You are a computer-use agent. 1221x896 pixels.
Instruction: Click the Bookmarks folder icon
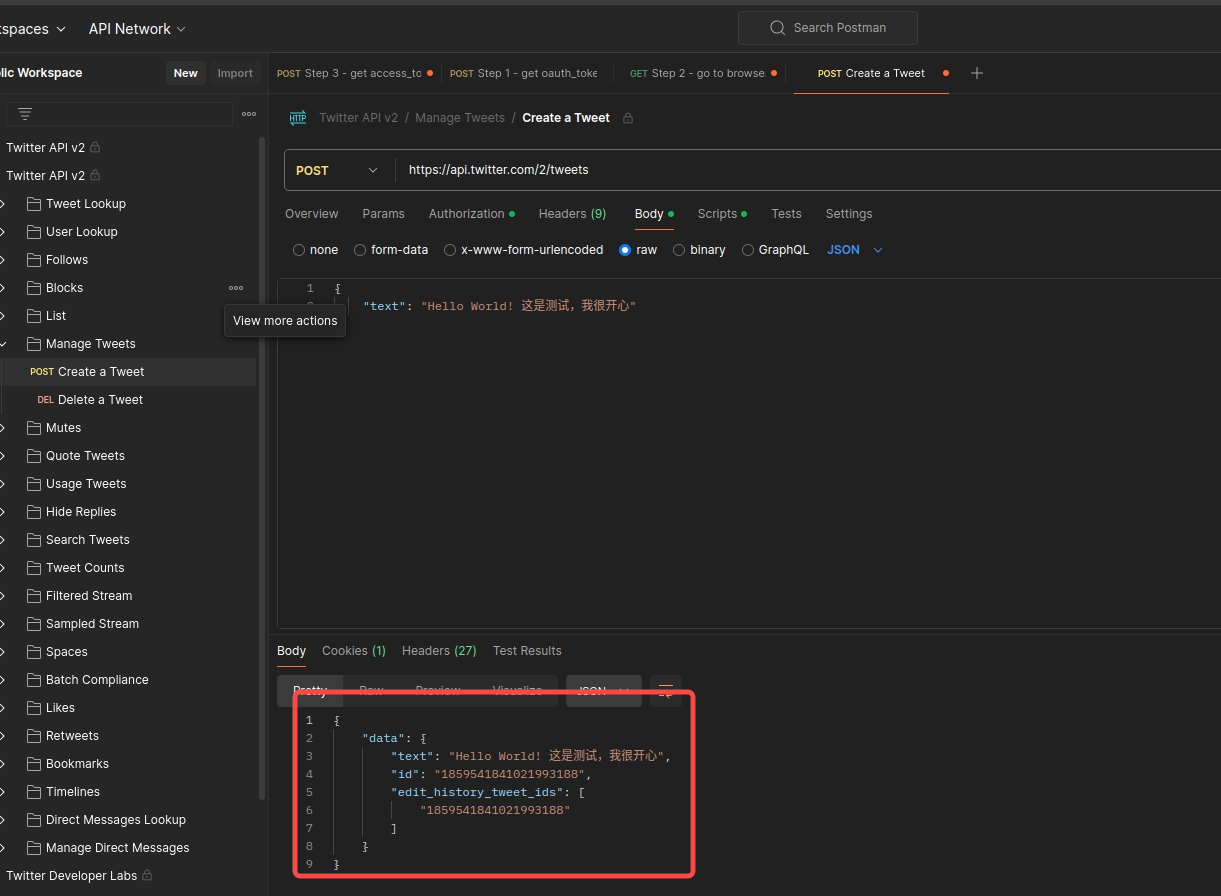pos(33,764)
